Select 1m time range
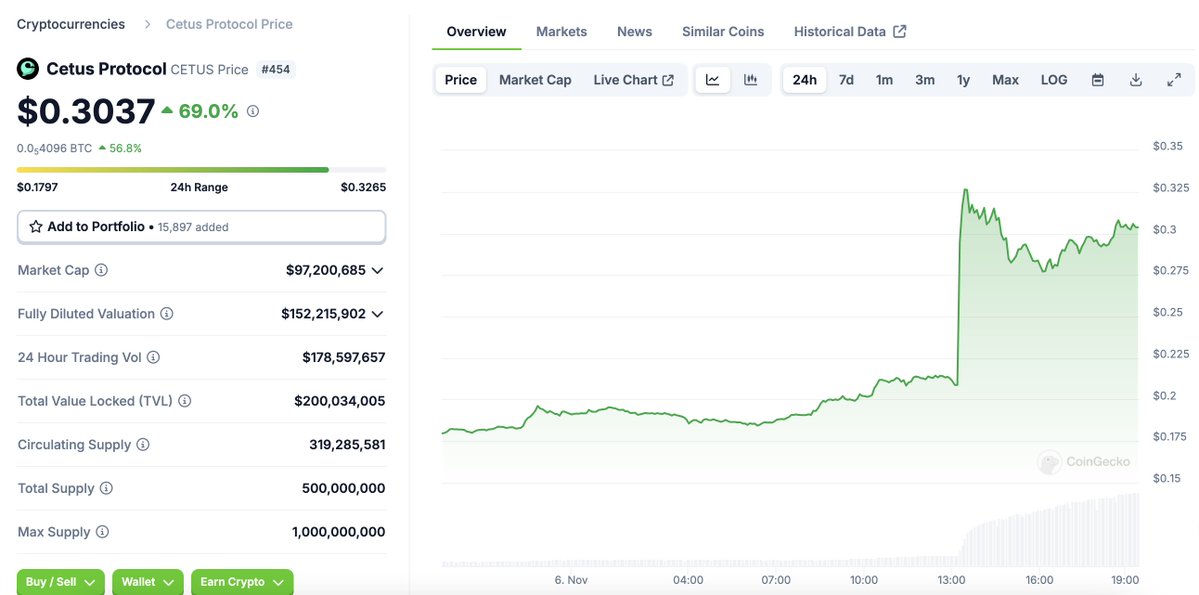Screen dimensions: 1199x595 pyautogui.click(x=885, y=80)
